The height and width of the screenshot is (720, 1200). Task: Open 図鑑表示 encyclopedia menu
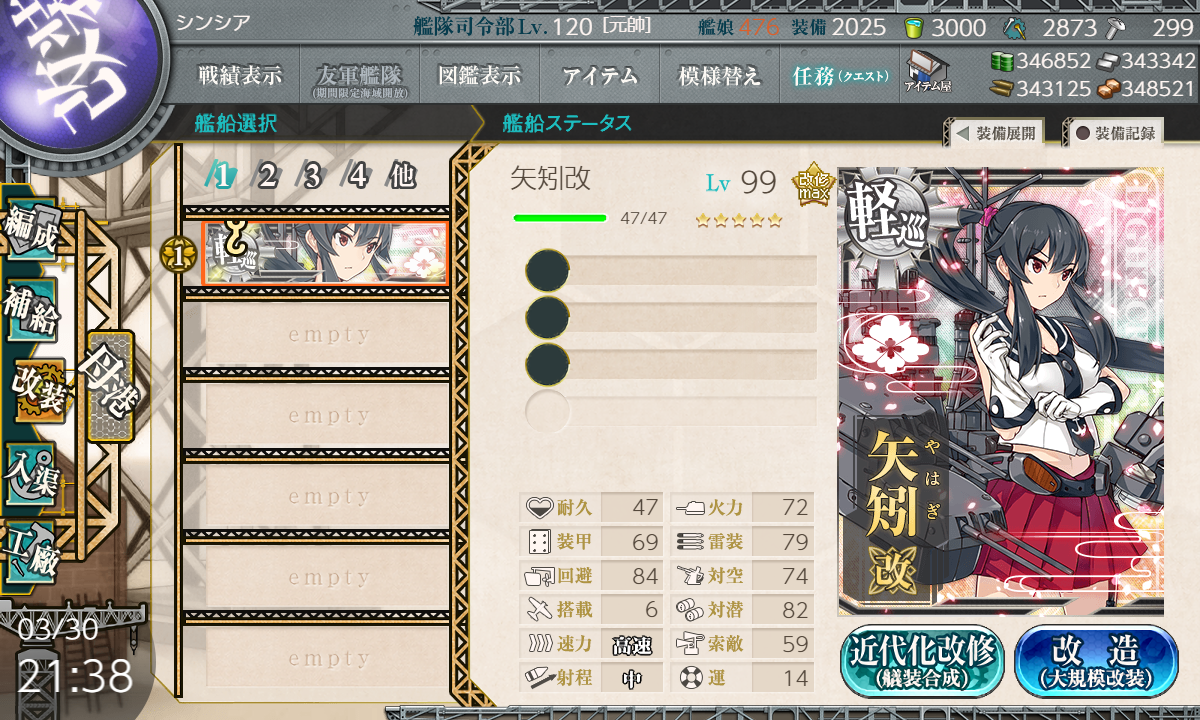(480, 76)
